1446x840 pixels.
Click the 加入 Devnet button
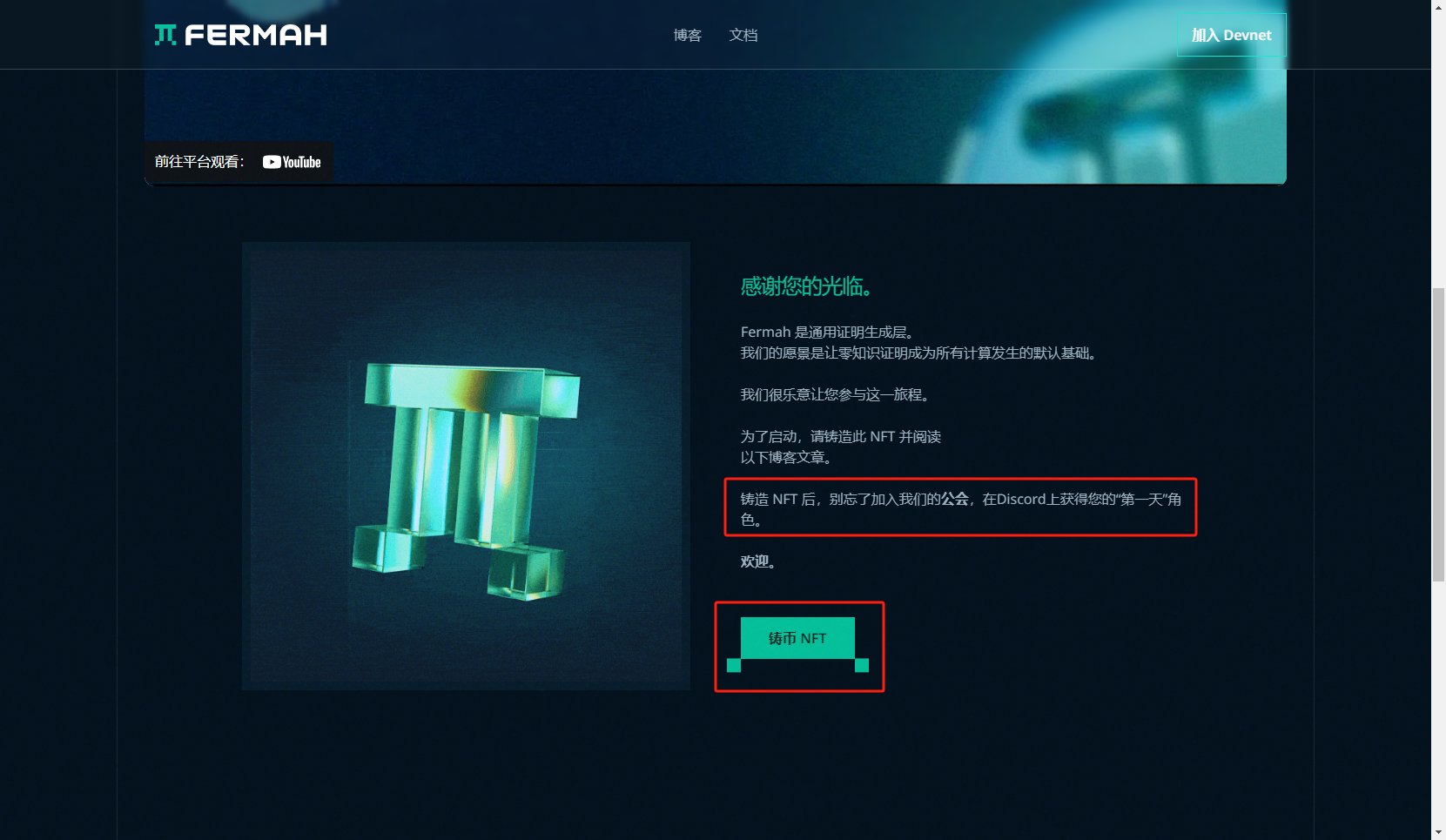coord(1231,35)
